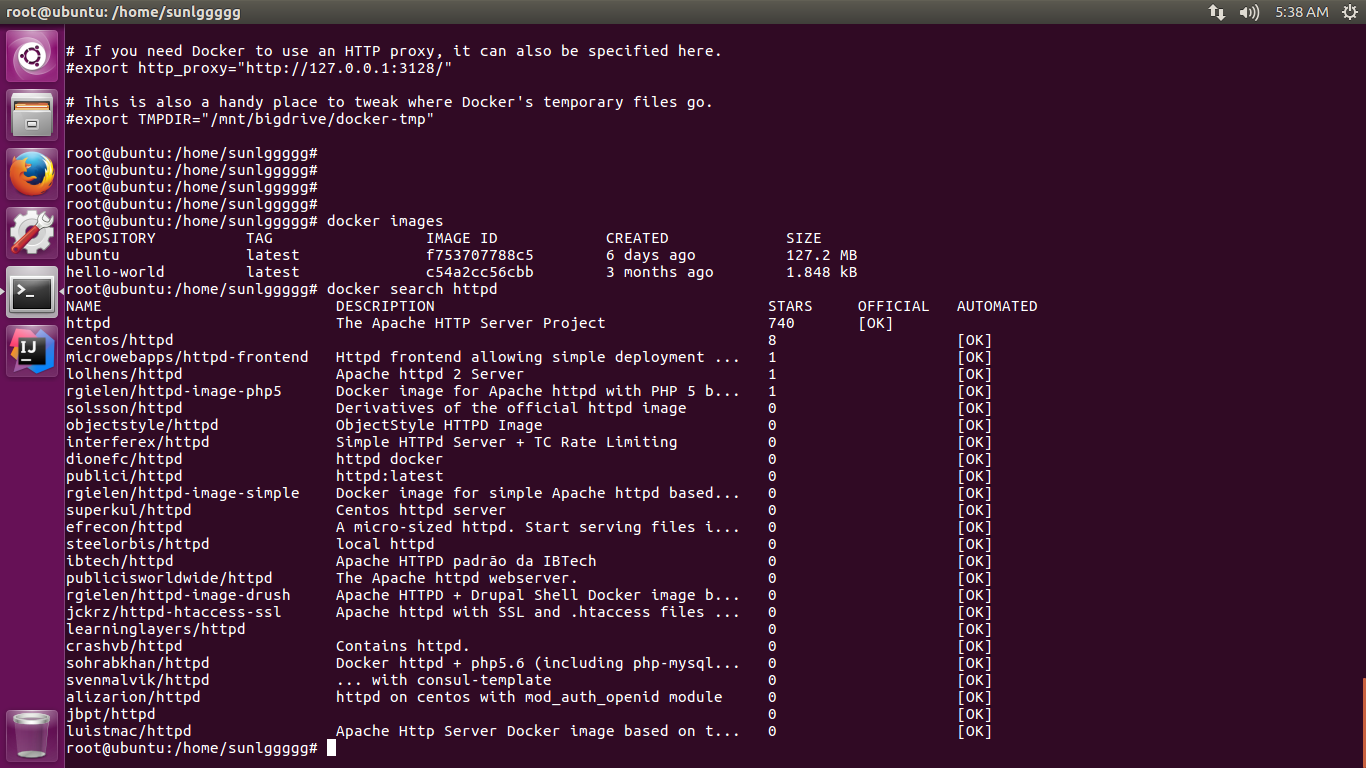Image resolution: width=1366 pixels, height=768 pixels.
Task: Click 'The Apache HTTP Server Project' description
Action: click(471, 323)
